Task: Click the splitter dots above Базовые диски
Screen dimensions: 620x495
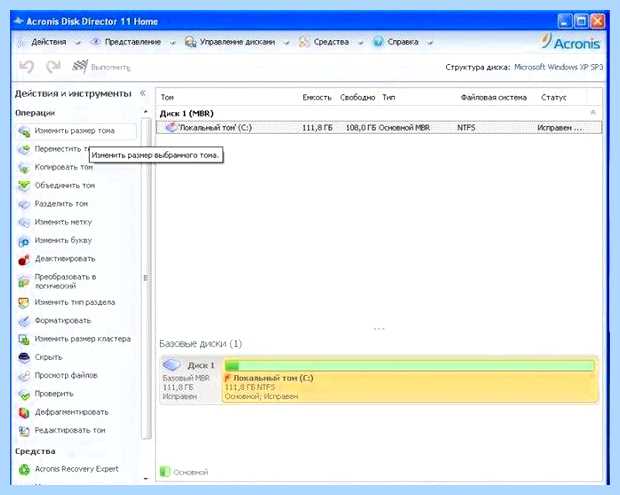Action: pos(379,329)
